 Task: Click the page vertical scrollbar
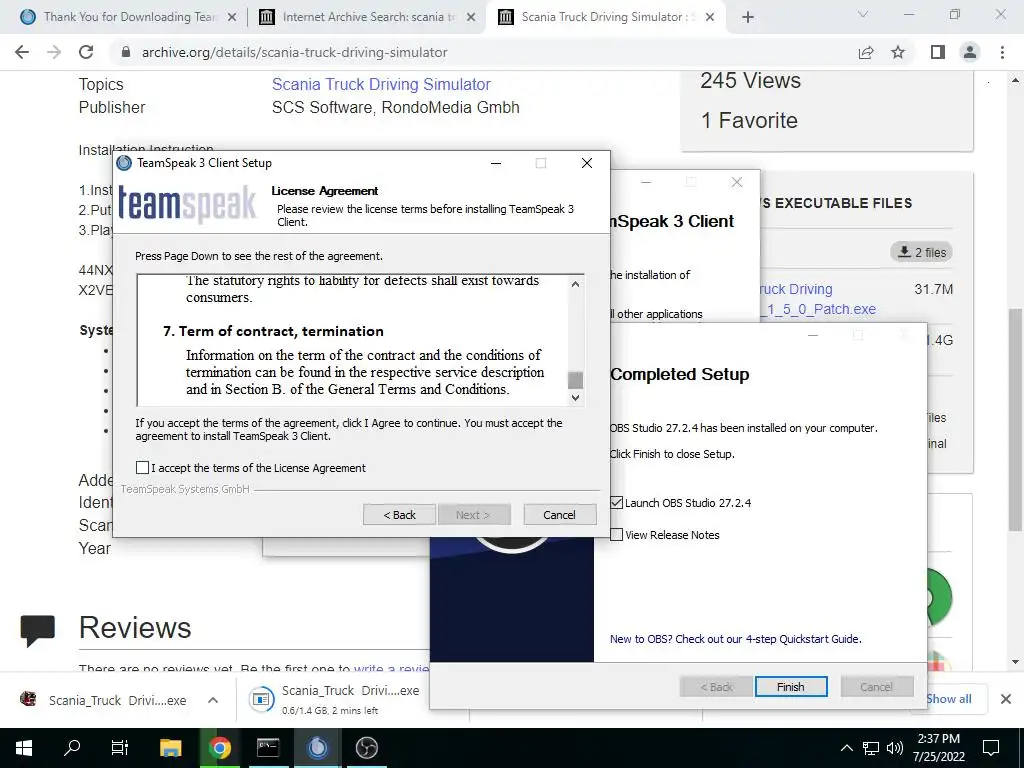(1015, 418)
